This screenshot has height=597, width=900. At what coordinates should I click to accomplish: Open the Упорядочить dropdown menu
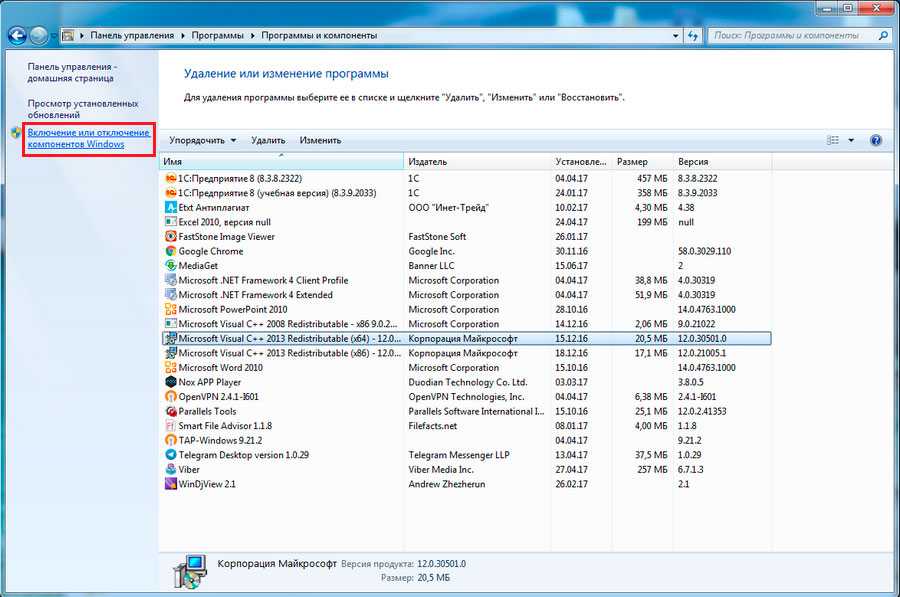203,141
